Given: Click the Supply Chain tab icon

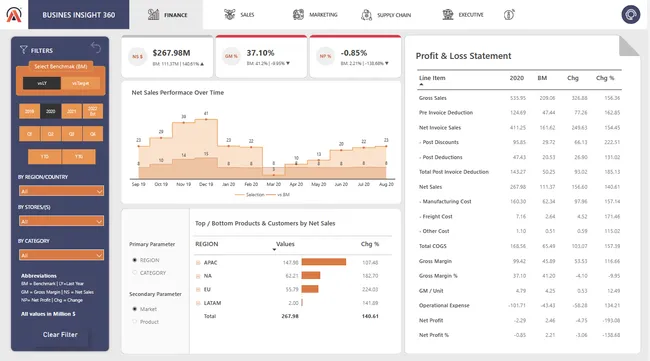Looking at the screenshot, I should click(x=366, y=15).
